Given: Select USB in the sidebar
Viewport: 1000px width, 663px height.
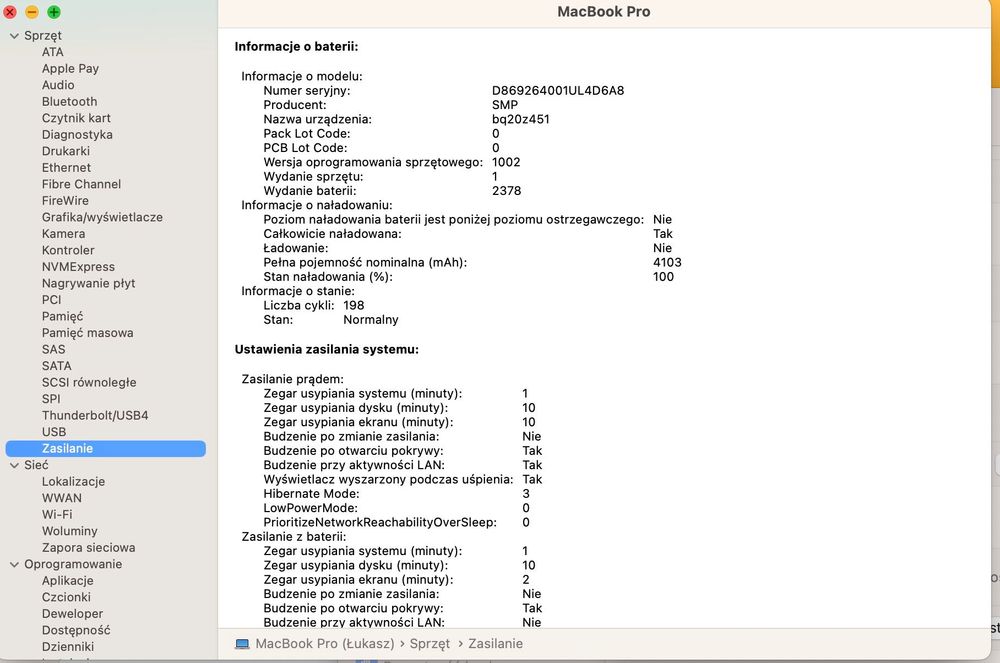Looking at the screenshot, I should pyautogui.click(x=54, y=433).
